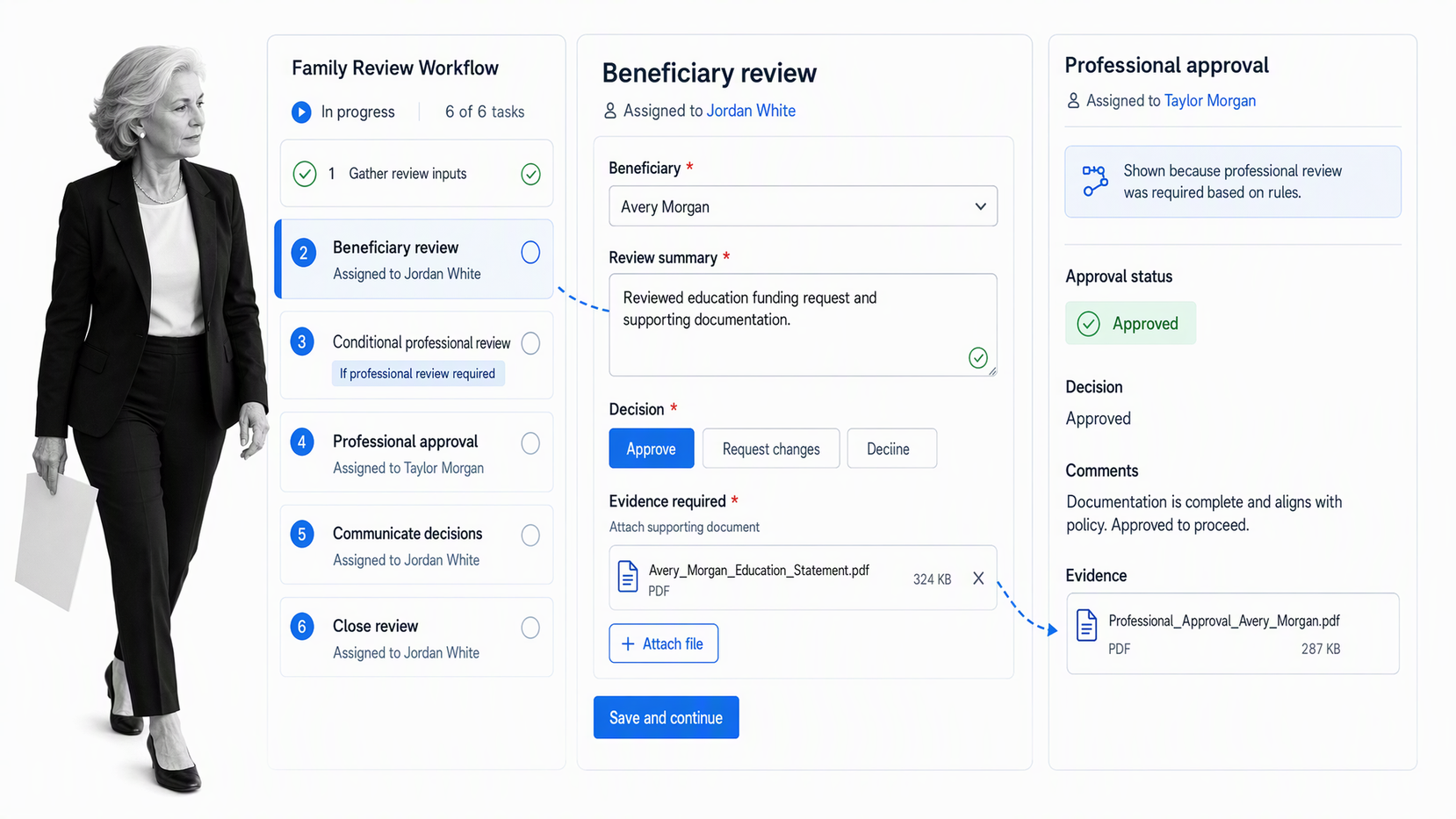Choose the Approve decision button
This screenshot has width=1456, height=819.
click(652, 449)
